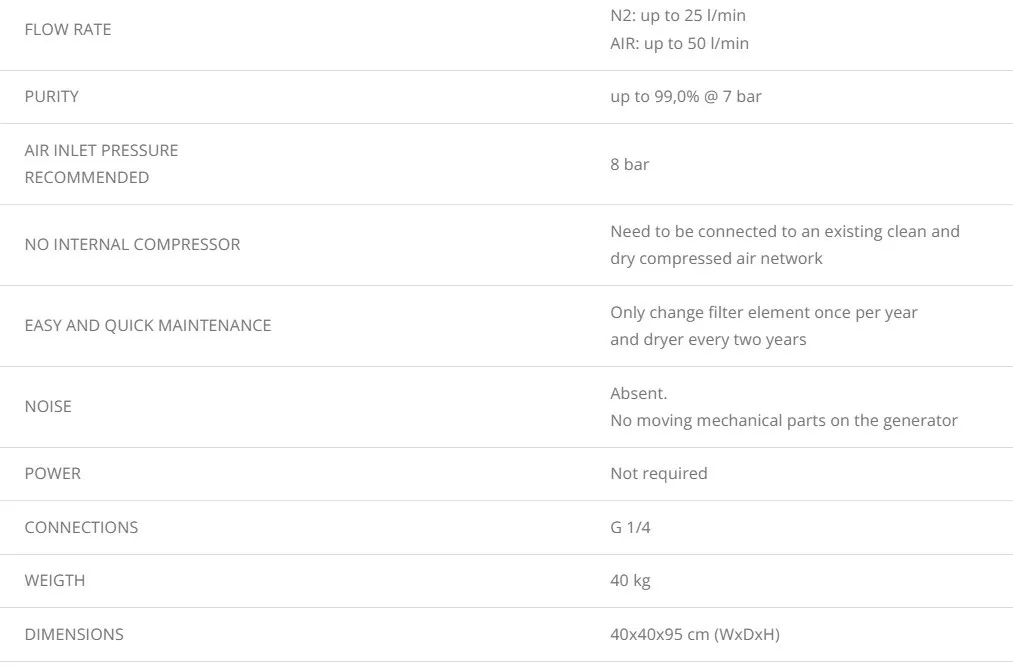Click the AIR up to 50 l/min value
1013x668 pixels.
[x=679, y=44]
